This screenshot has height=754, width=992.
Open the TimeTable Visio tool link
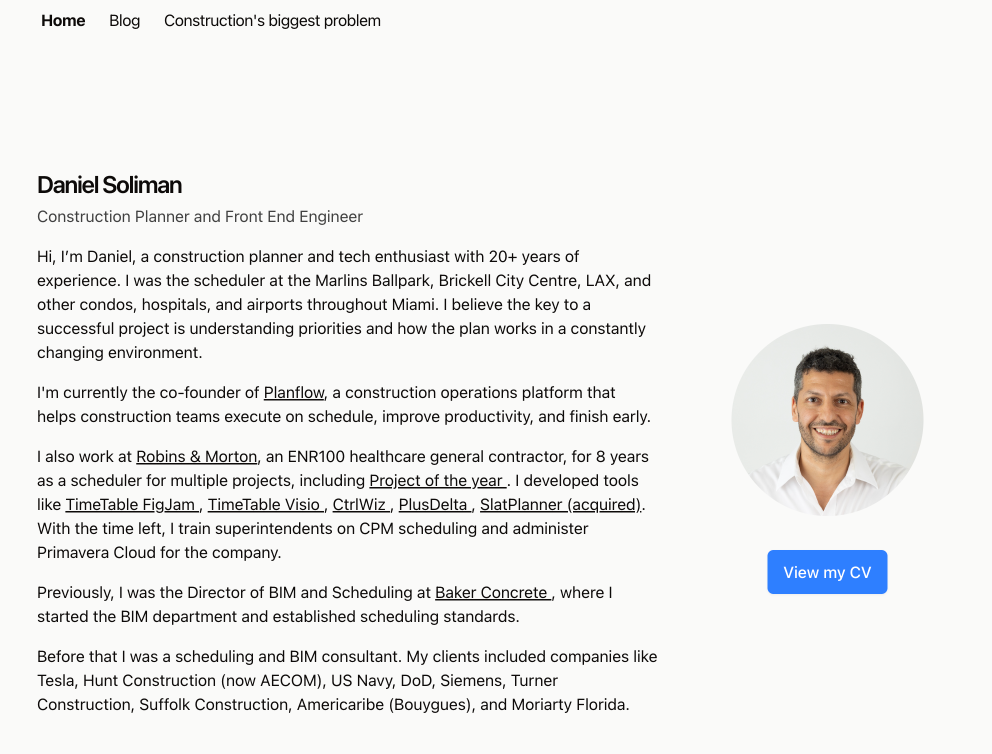click(x=266, y=505)
